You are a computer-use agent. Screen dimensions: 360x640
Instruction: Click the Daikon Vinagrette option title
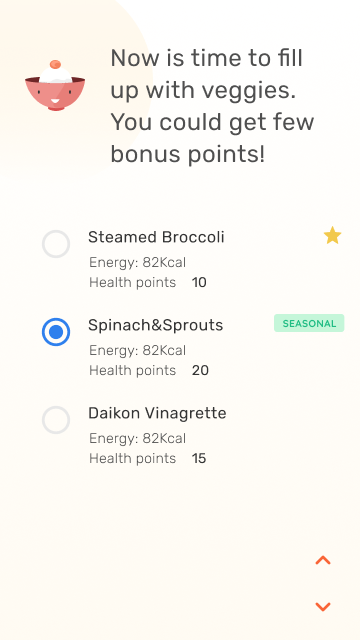(157, 413)
